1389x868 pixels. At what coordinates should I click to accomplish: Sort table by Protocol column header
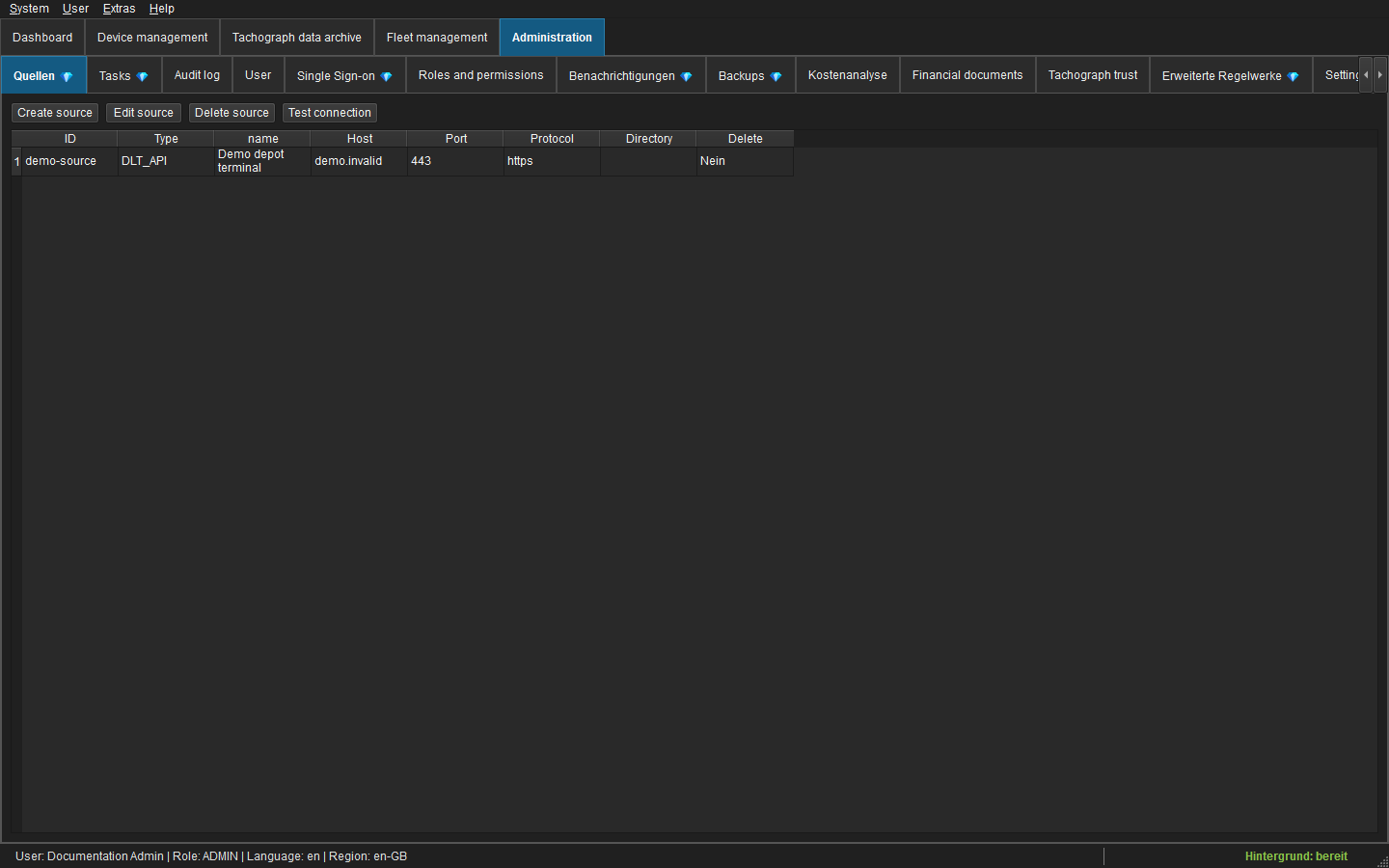[552, 139]
